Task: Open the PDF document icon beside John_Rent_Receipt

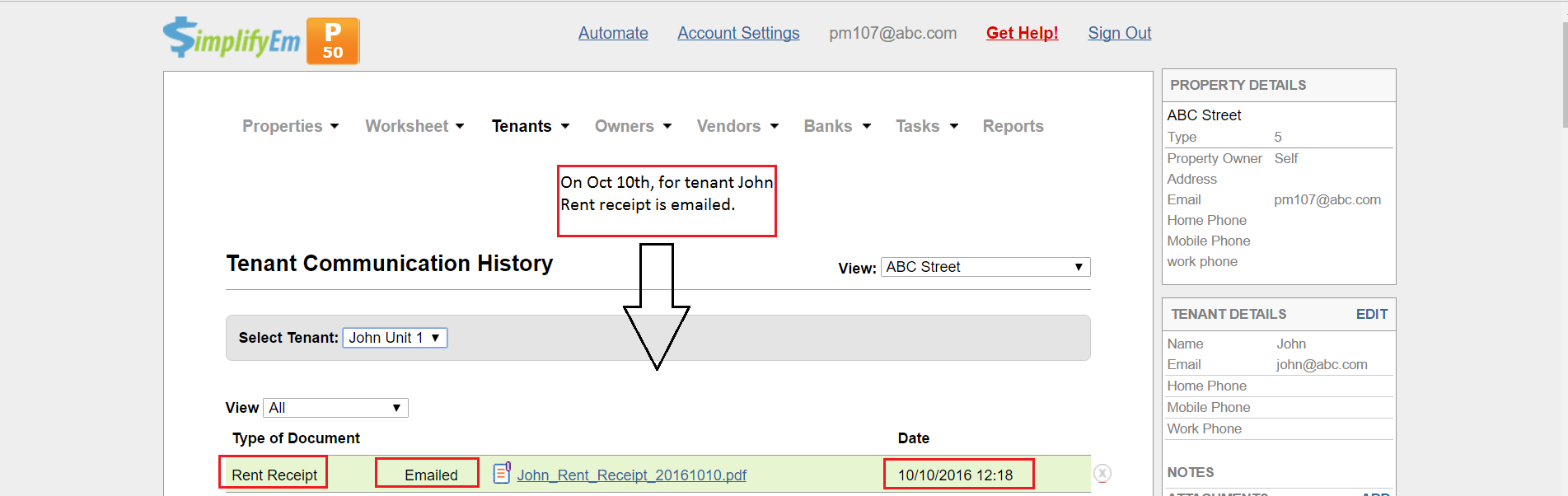Action: (x=502, y=473)
